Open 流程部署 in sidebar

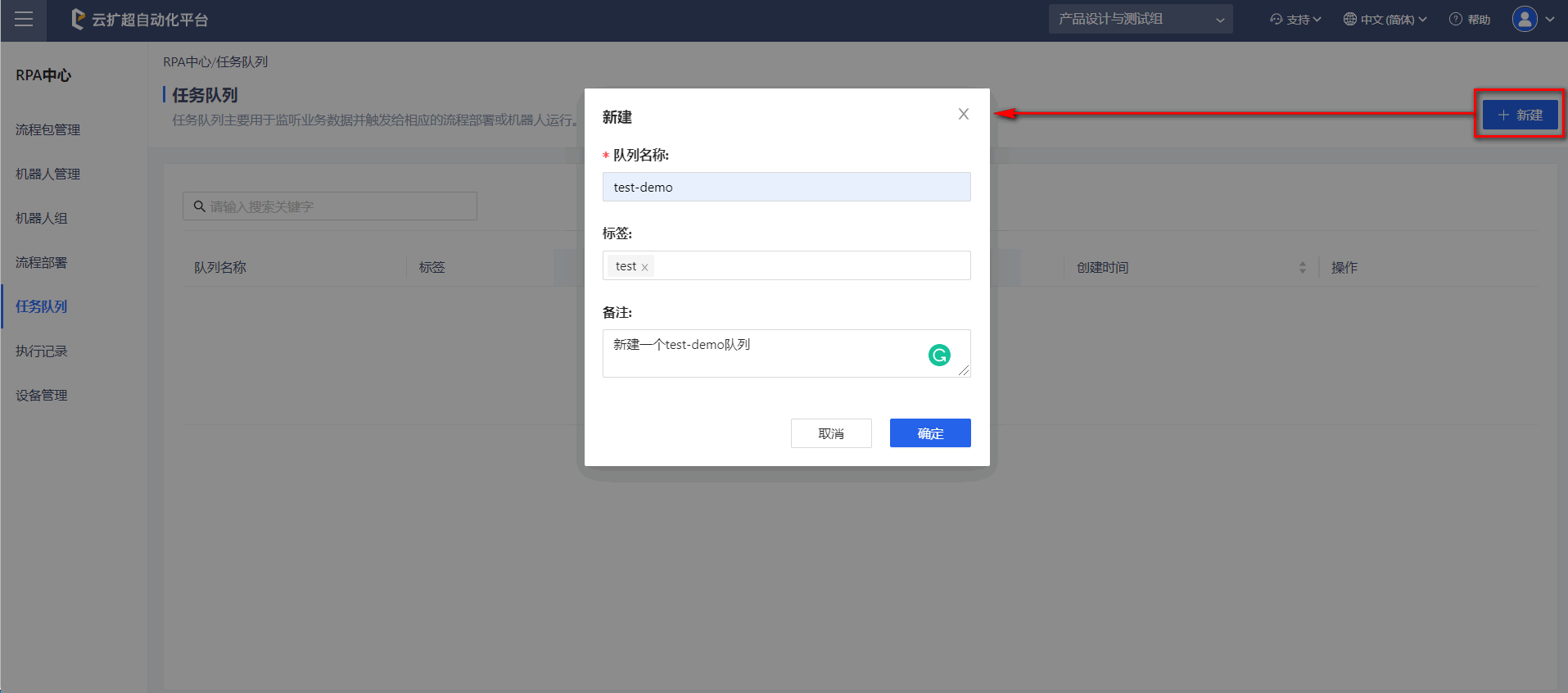pos(42,262)
